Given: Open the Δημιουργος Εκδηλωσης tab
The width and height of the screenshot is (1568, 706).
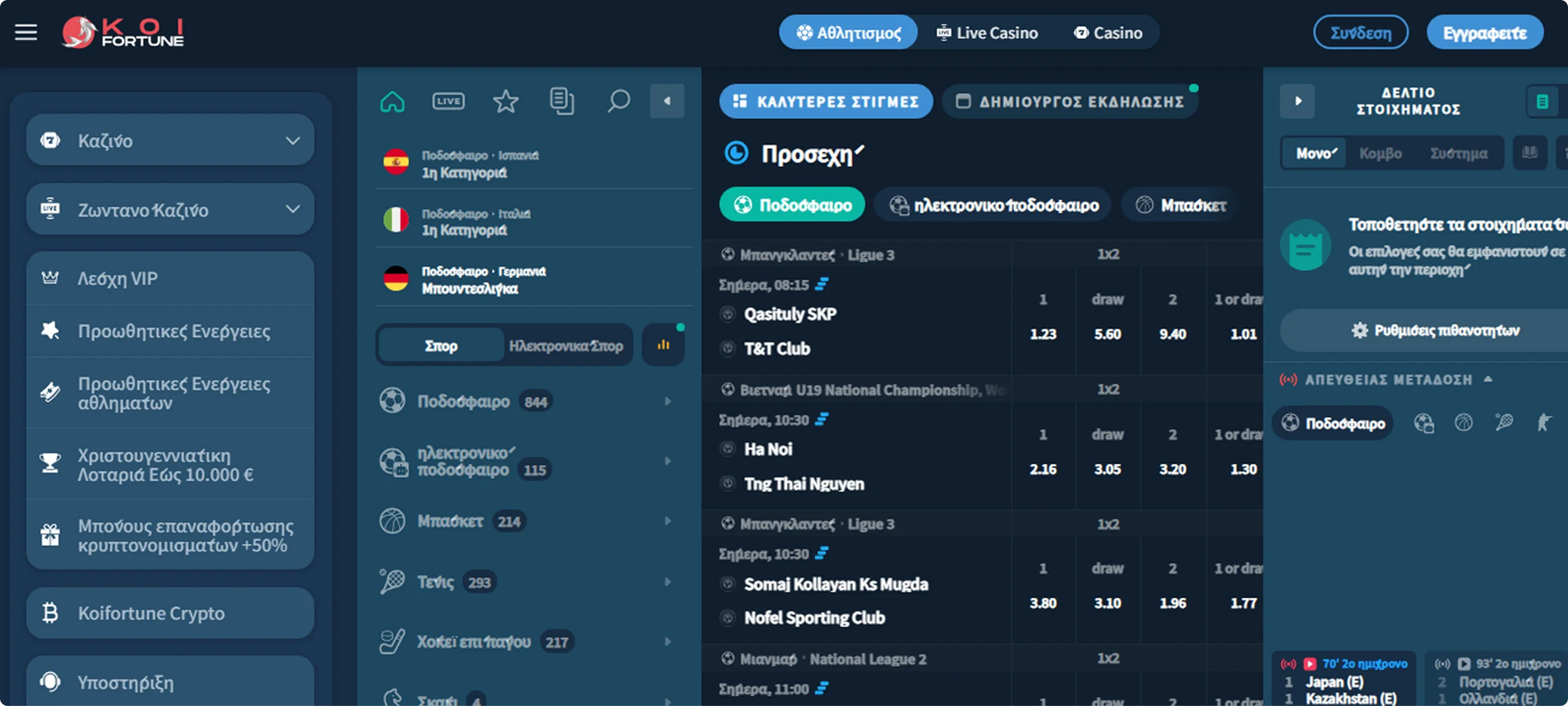Looking at the screenshot, I should (x=1070, y=101).
